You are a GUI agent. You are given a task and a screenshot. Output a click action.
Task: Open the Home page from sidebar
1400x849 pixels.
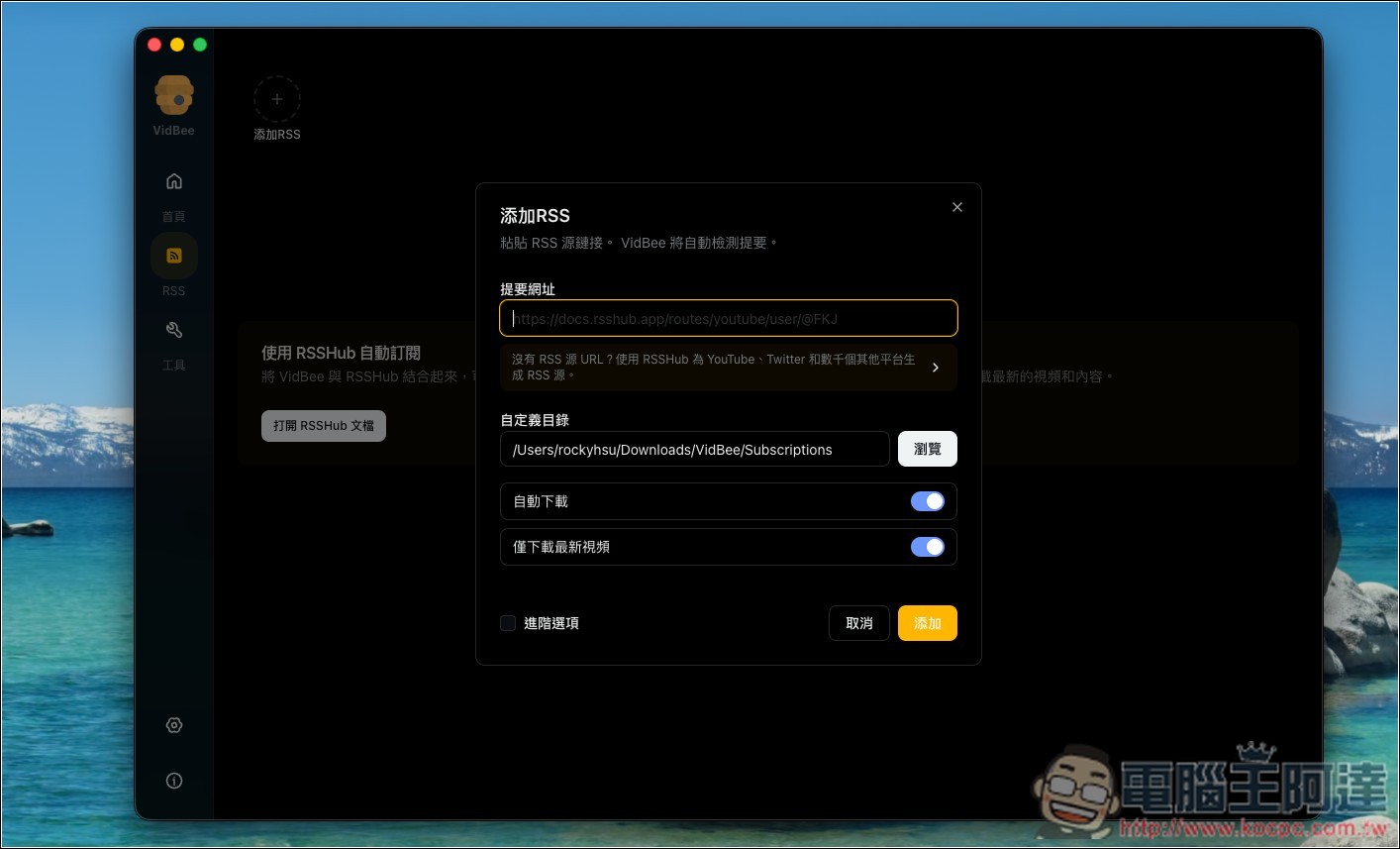tap(174, 181)
